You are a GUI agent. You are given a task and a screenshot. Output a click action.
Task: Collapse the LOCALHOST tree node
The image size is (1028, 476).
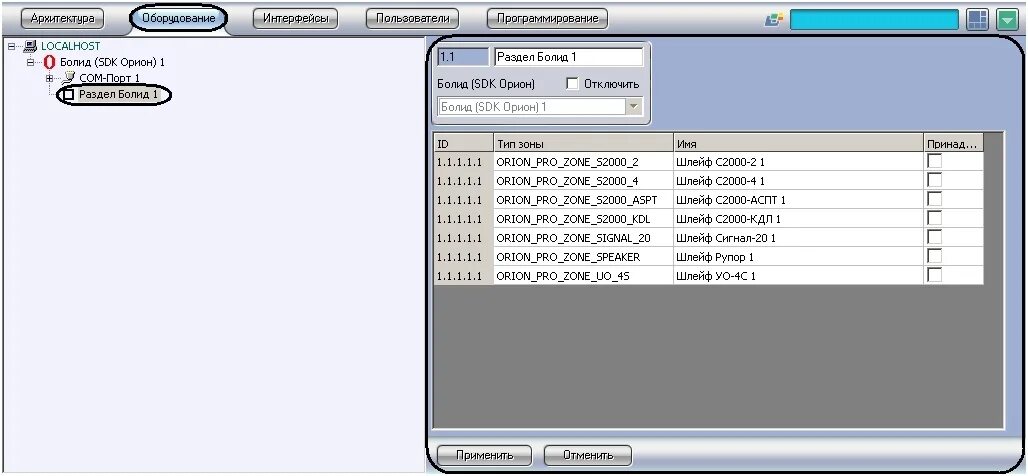pyautogui.click(x=12, y=47)
